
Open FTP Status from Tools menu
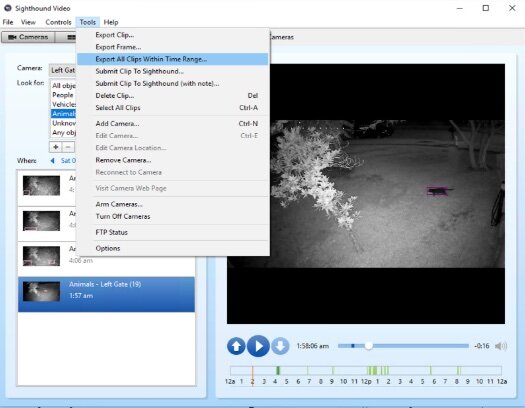click(x=173, y=232)
